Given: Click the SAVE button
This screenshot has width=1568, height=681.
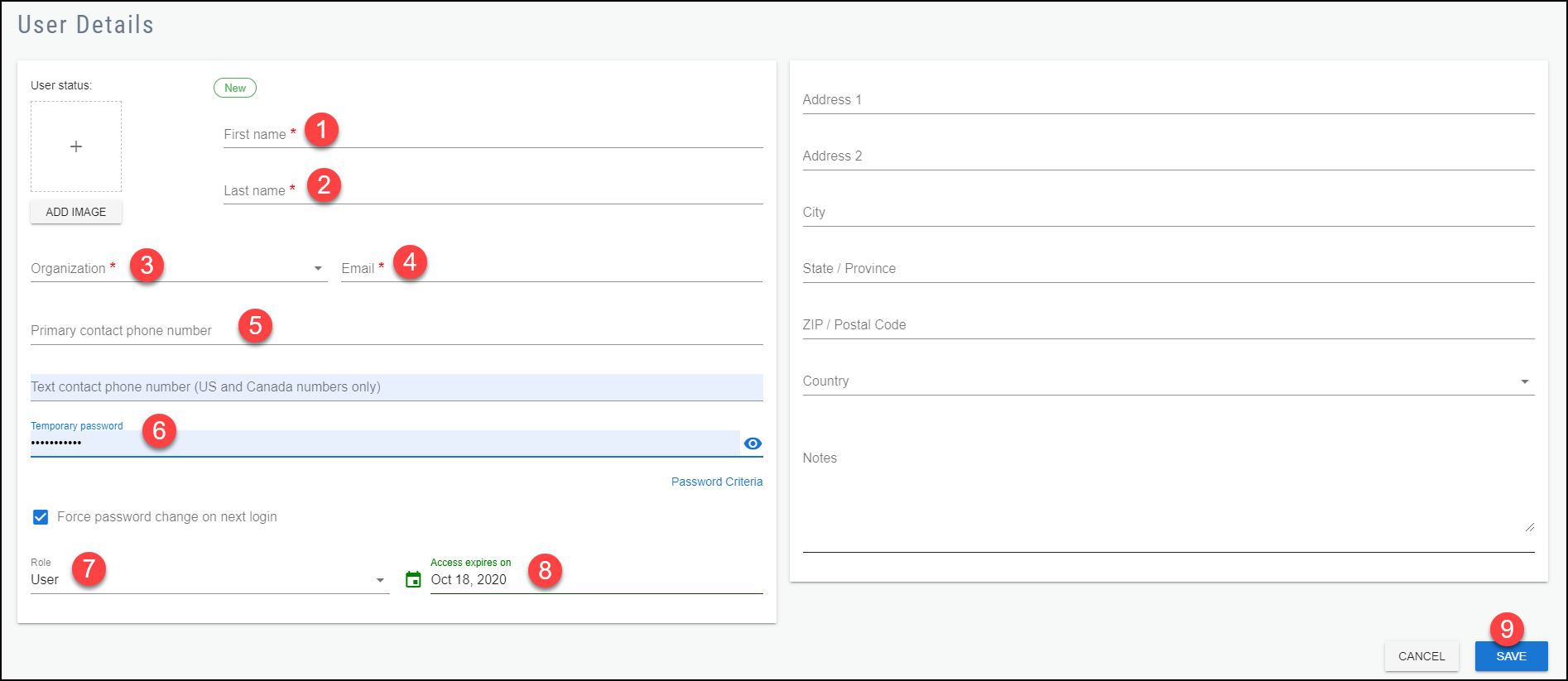Looking at the screenshot, I should [x=1511, y=656].
